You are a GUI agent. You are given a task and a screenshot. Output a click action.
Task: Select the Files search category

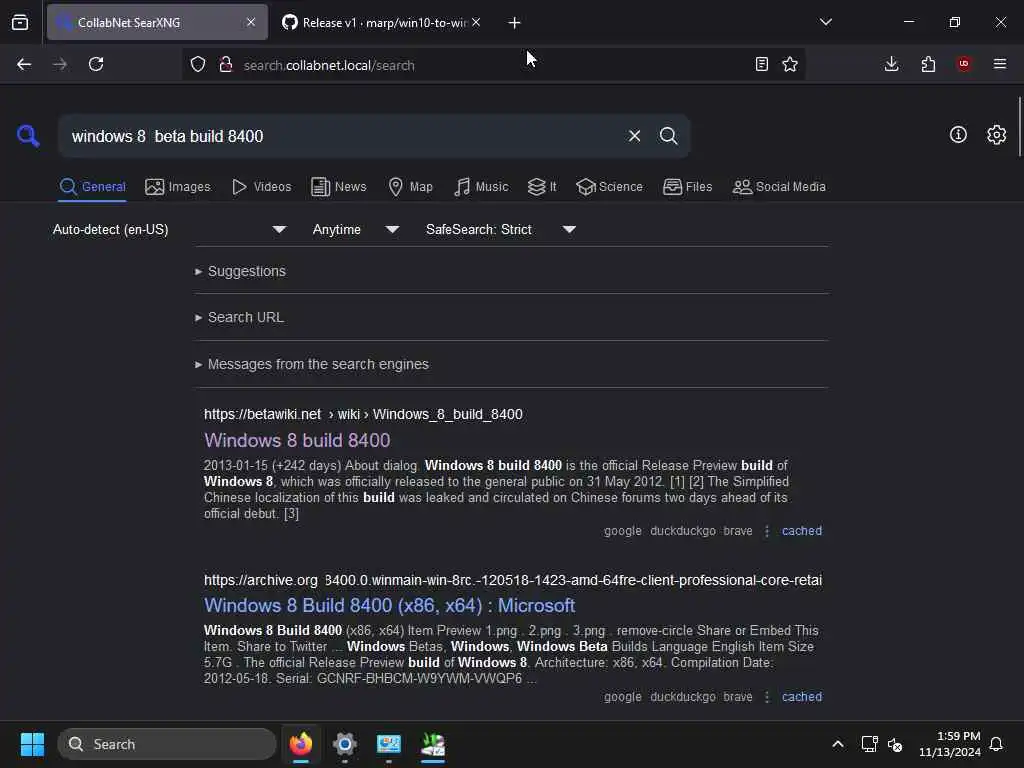click(x=687, y=187)
